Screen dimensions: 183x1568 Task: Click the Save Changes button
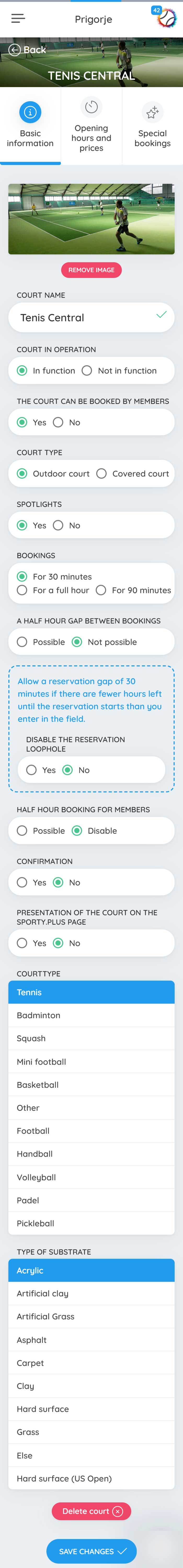pyautogui.click(x=91, y=1551)
